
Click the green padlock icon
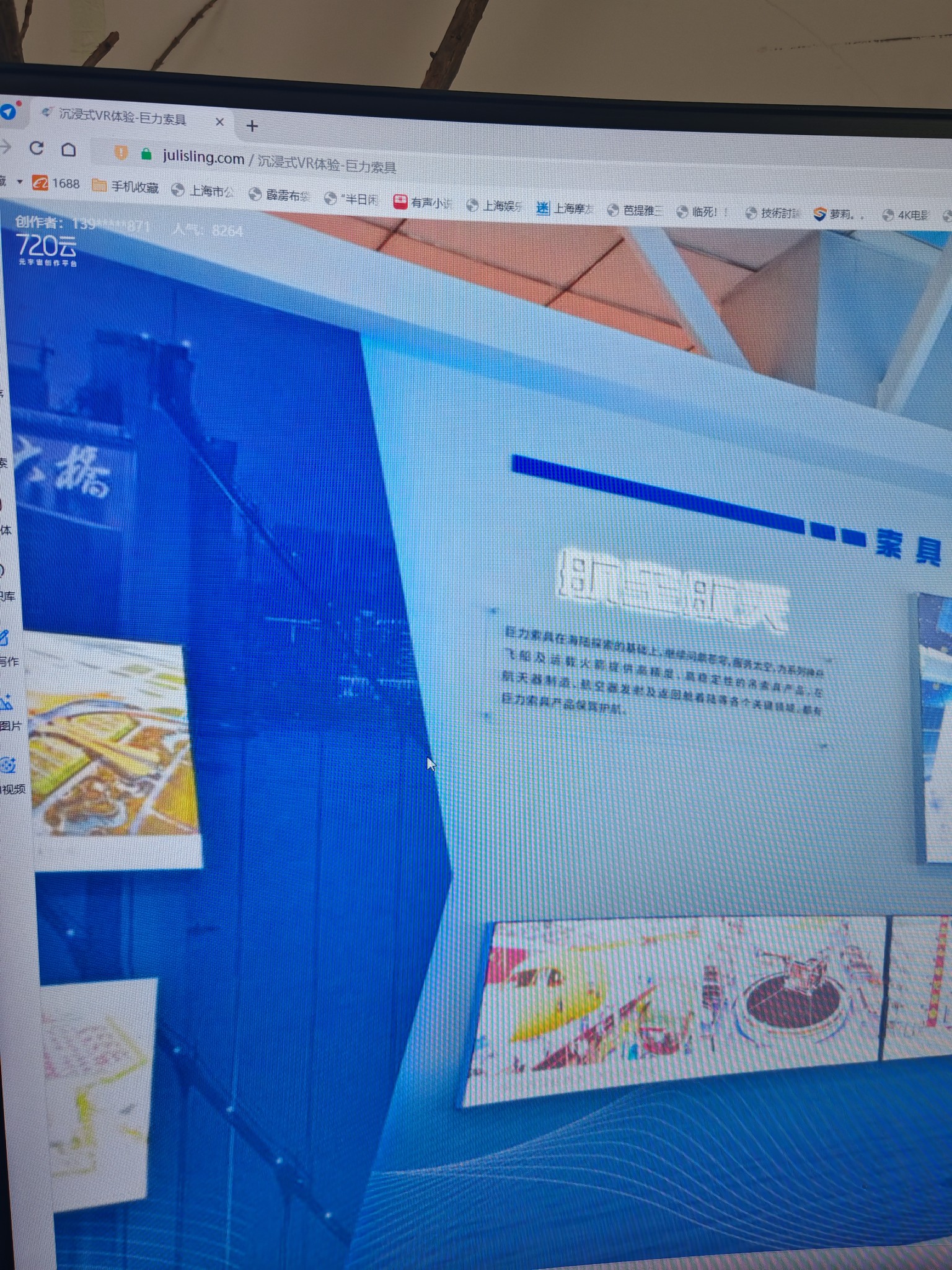tap(146, 154)
